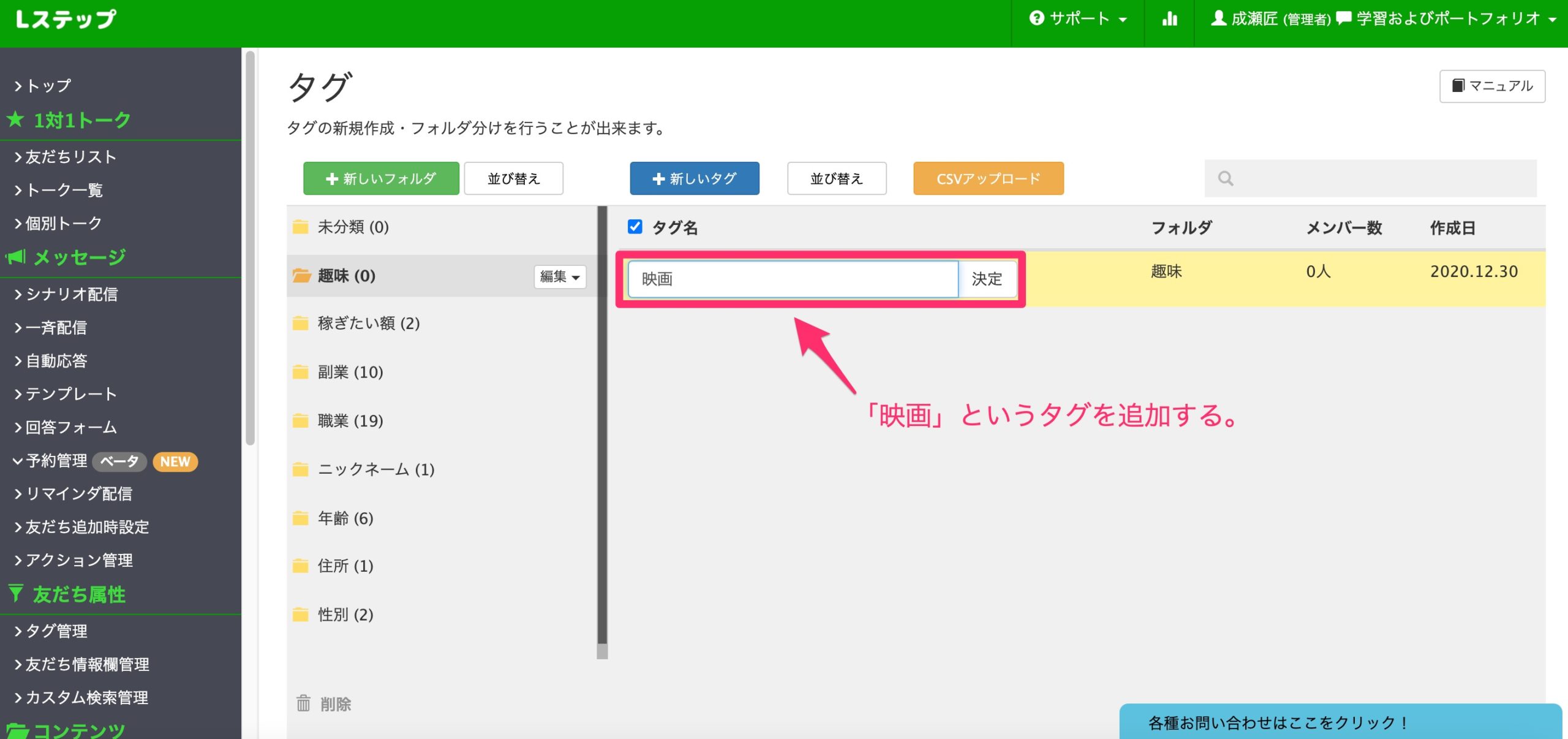Open the 未分類 folder icon
The image size is (1568, 739).
(300, 227)
